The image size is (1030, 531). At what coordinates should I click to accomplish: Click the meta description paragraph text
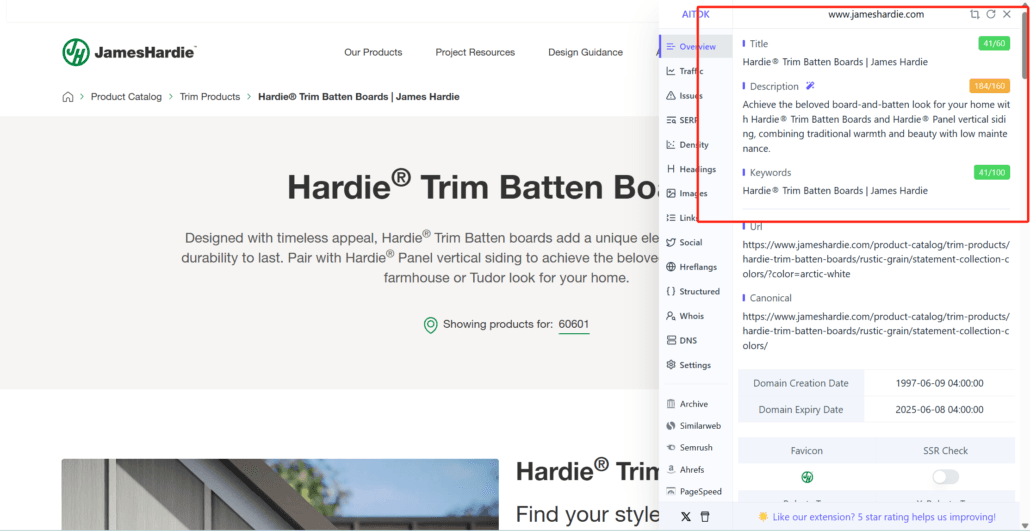coord(876,127)
